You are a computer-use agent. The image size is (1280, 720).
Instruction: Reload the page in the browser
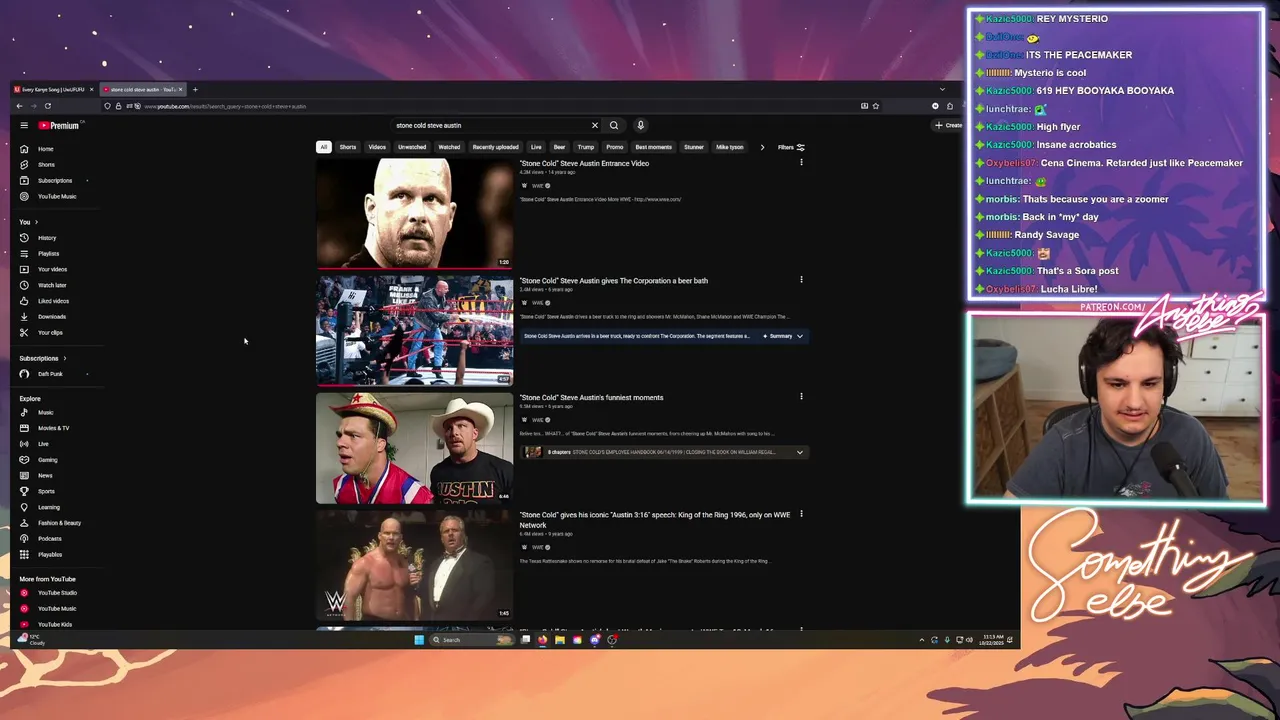47,106
